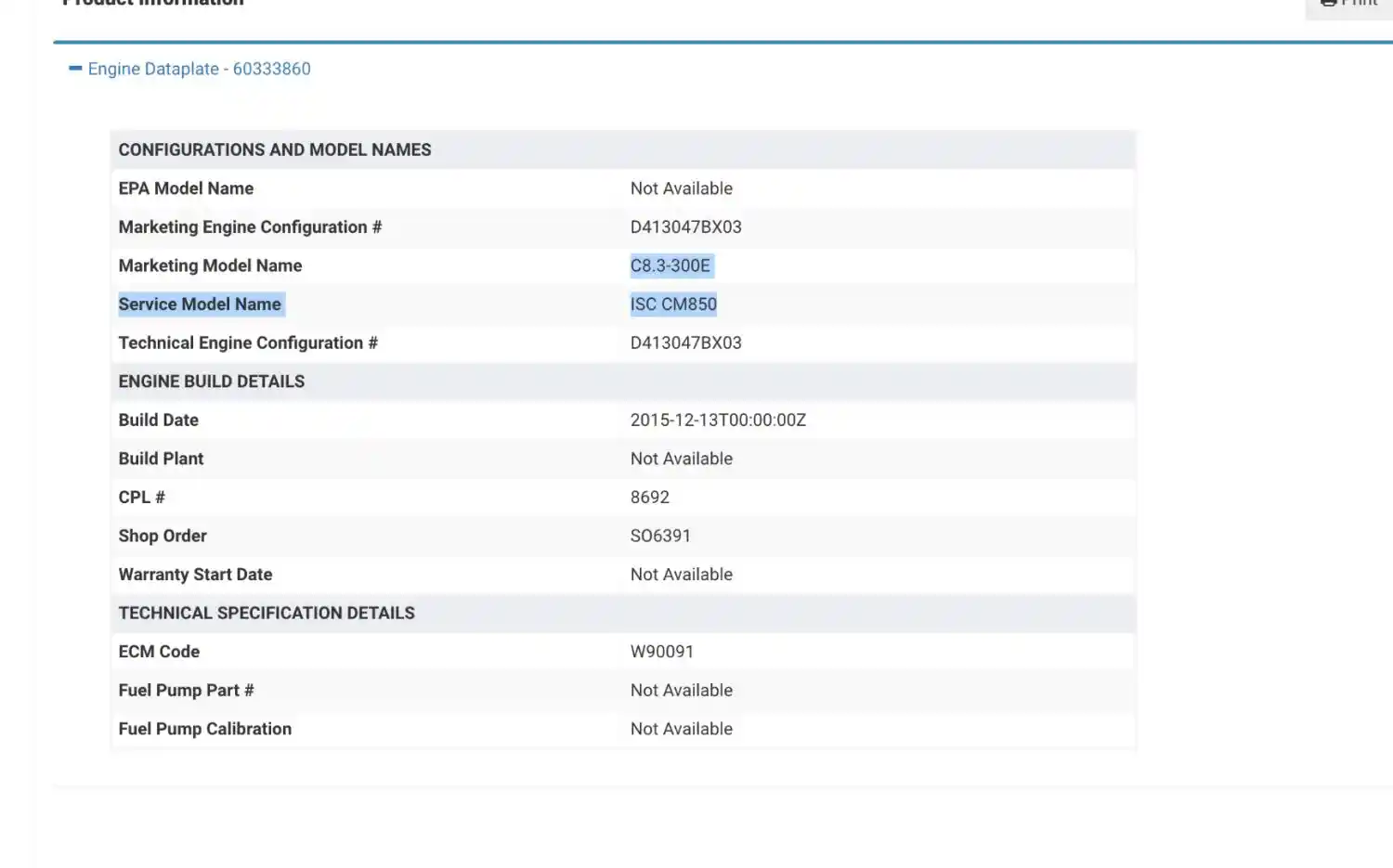Screen dimensions: 1393x868
Task: Click the Fuel Pump Calibration label
Action: [205, 730]
